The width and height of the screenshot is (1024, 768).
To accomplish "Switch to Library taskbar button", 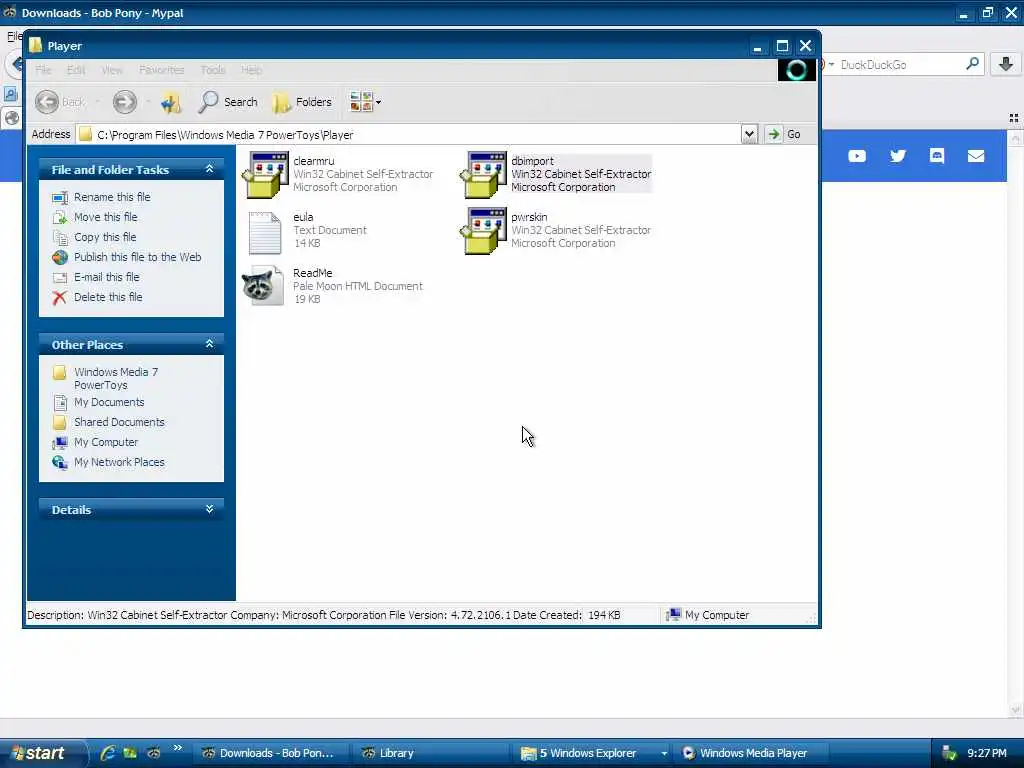I will (431, 753).
